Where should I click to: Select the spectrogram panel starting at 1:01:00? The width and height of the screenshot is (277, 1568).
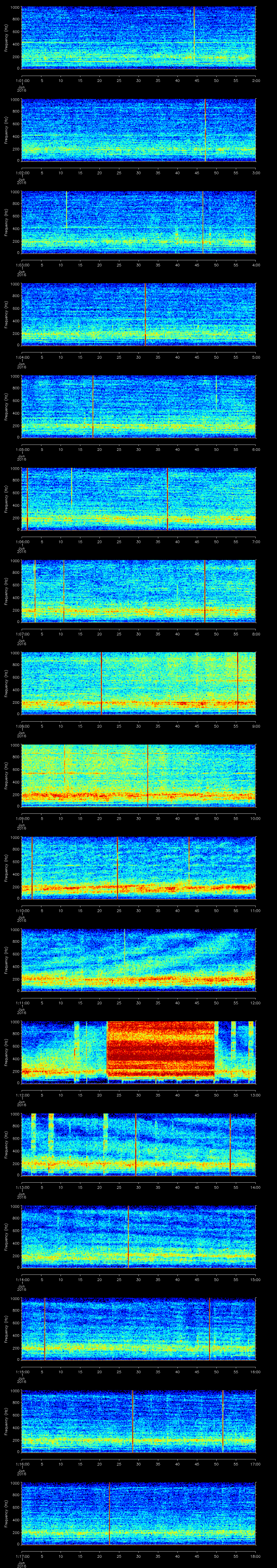point(139,38)
